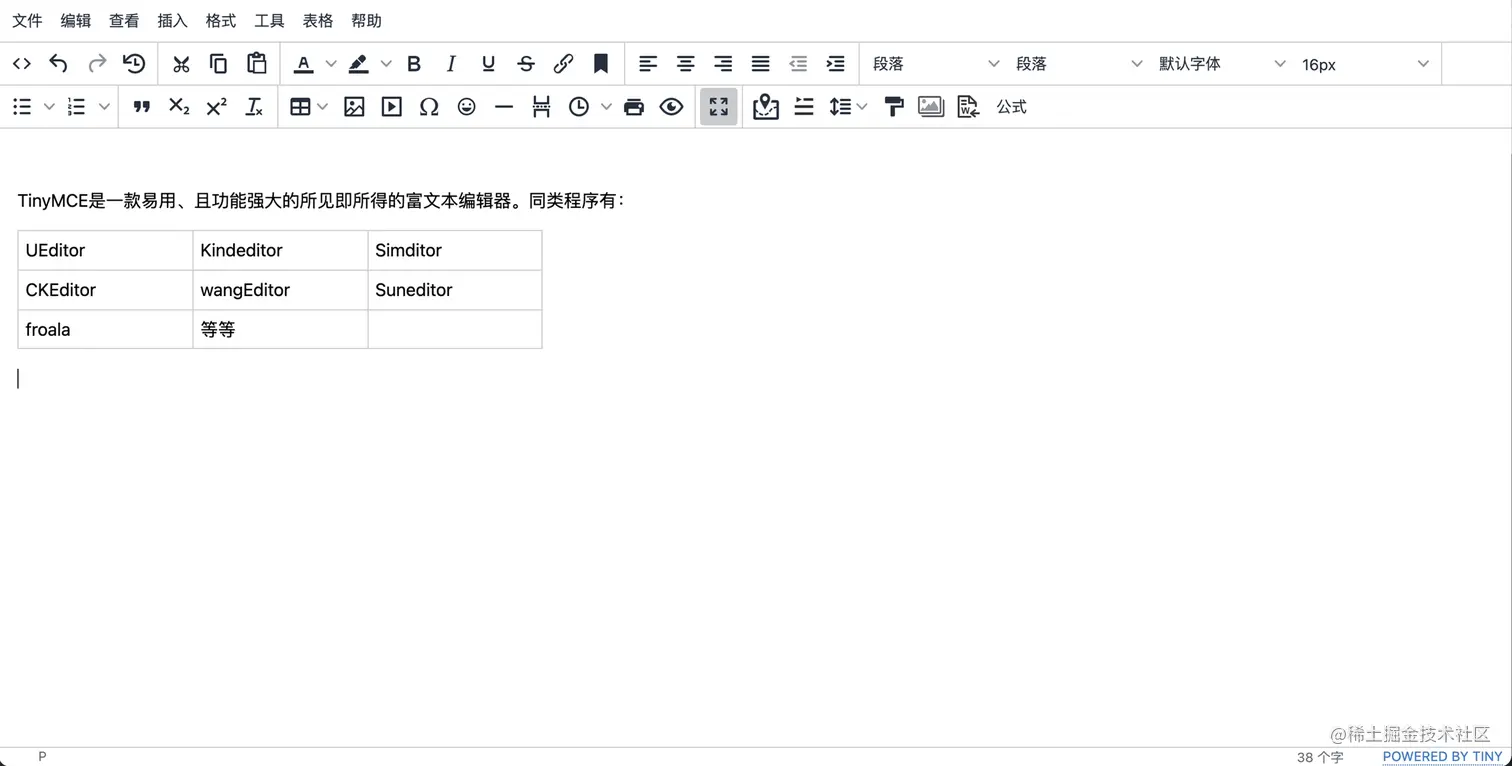Insert a bullet list

[22, 107]
